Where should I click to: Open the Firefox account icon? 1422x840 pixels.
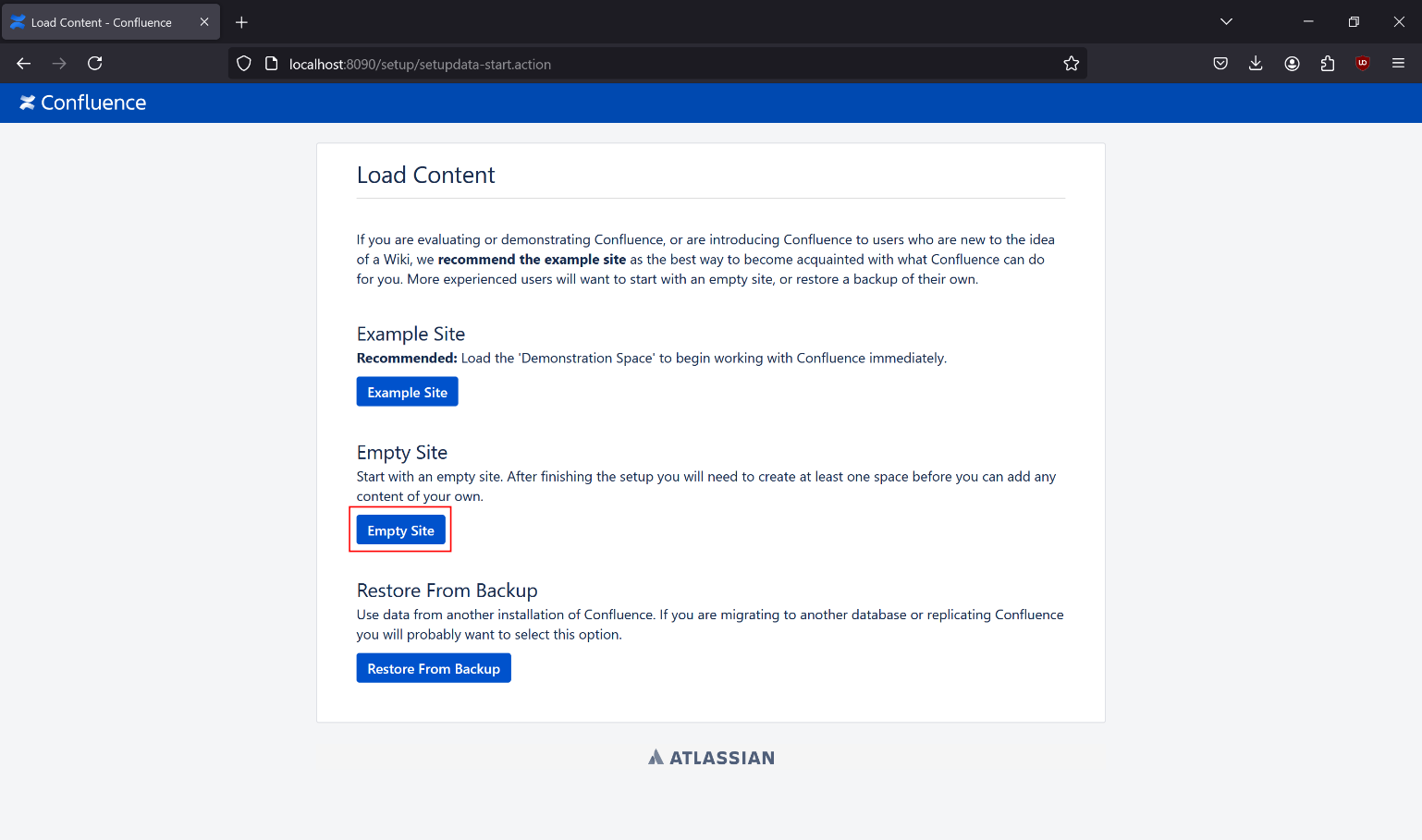click(1293, 64)
